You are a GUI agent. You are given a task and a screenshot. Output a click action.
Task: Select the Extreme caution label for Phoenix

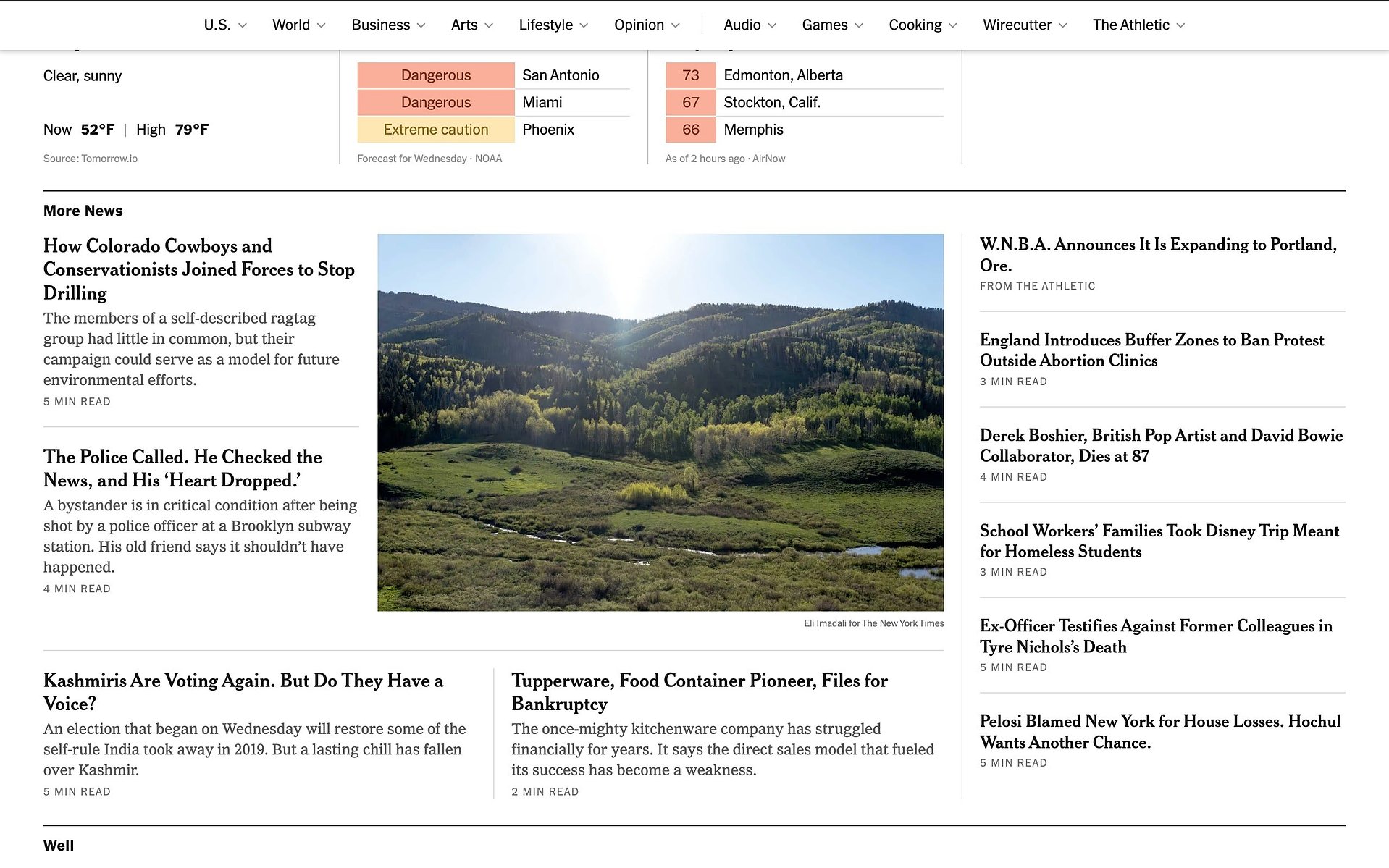point(436,130)
